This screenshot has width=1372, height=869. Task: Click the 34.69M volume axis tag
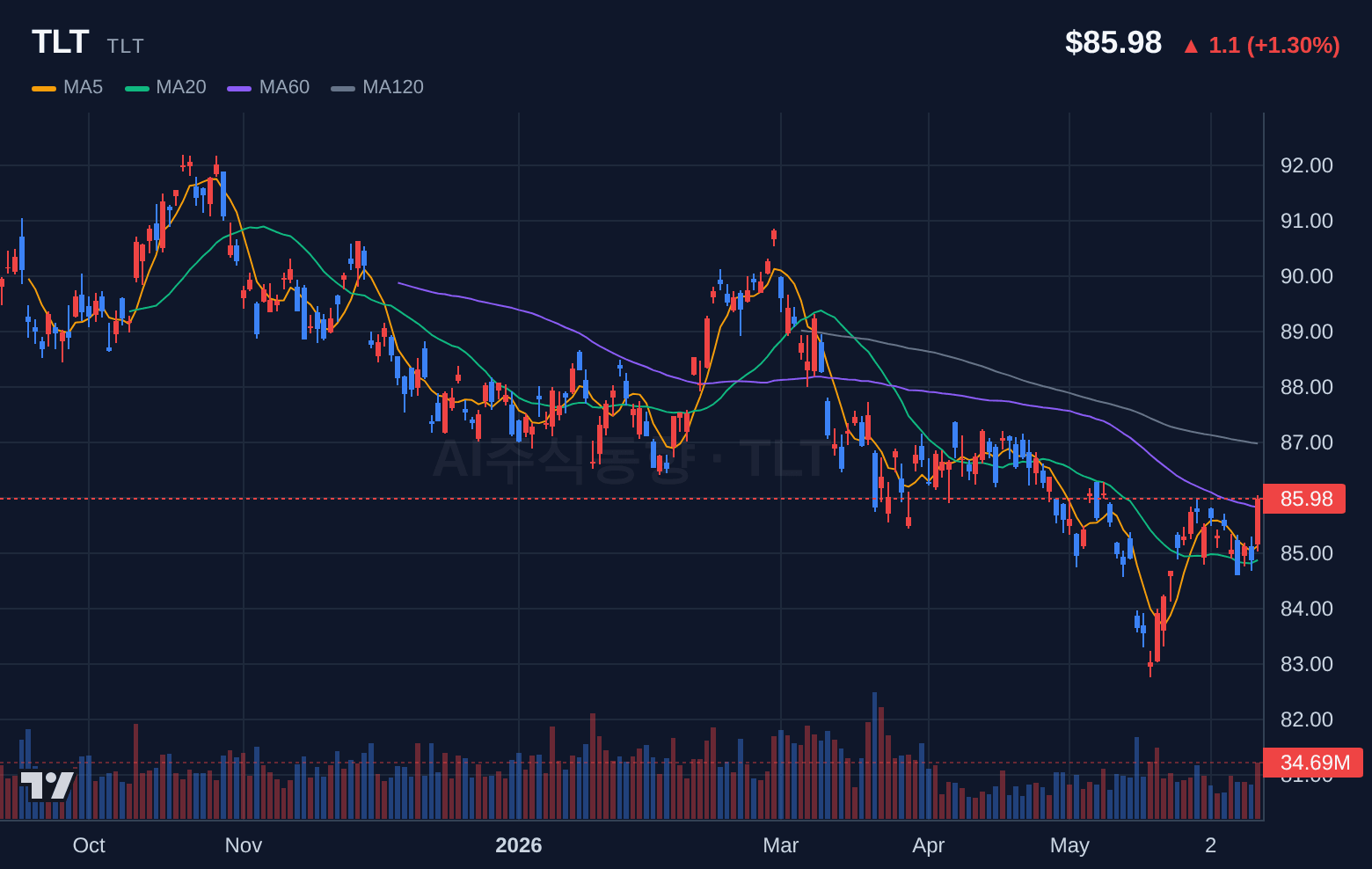pyautogui.click(x=1313, y=763)
